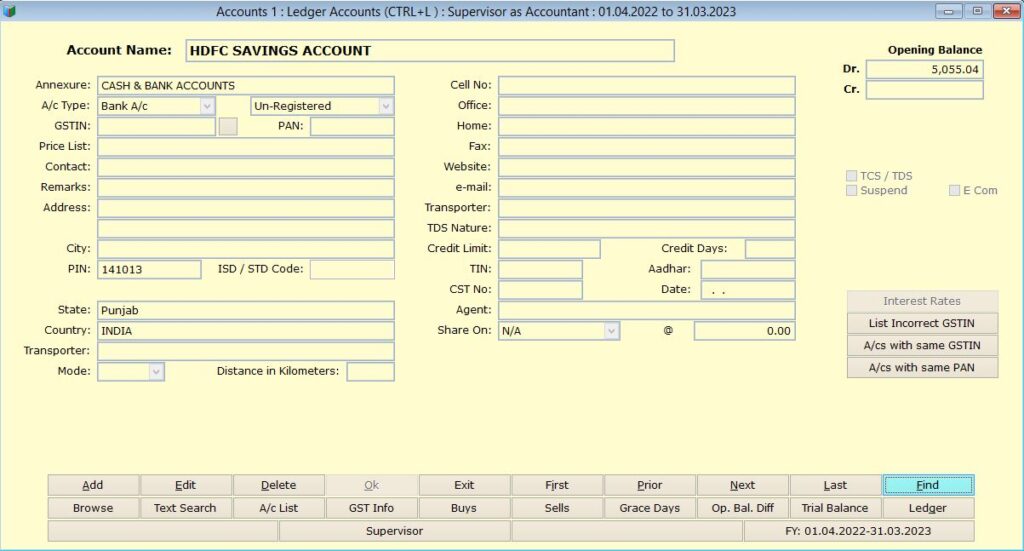Click the e-mail field
1024x551 pixels.
(x=647, y=187)
